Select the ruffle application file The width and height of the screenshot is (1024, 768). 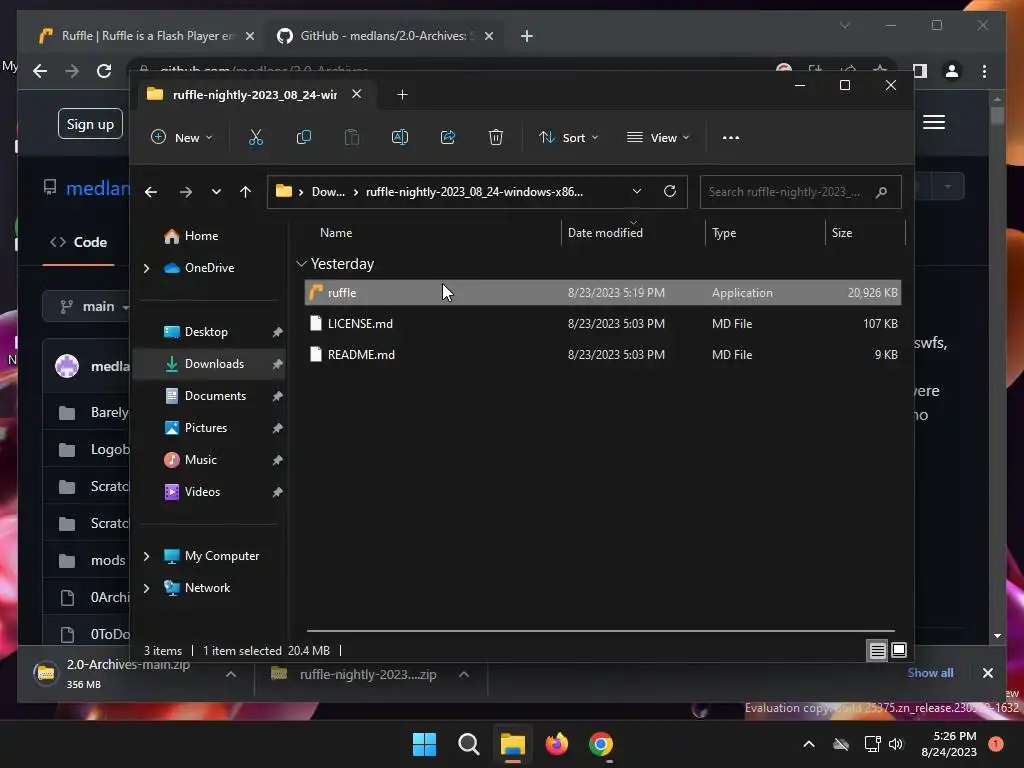(x=603, y=293)
